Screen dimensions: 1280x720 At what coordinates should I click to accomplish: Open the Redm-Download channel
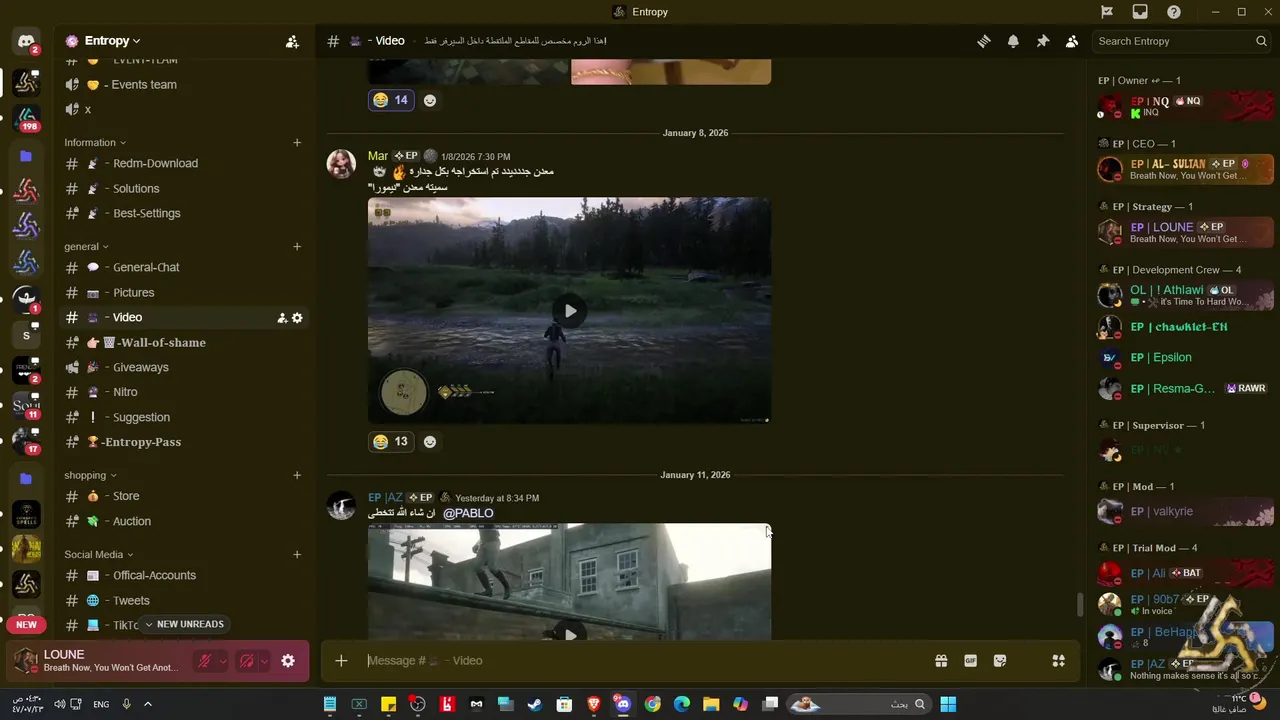pyautogui.click(x=184, y=164)
